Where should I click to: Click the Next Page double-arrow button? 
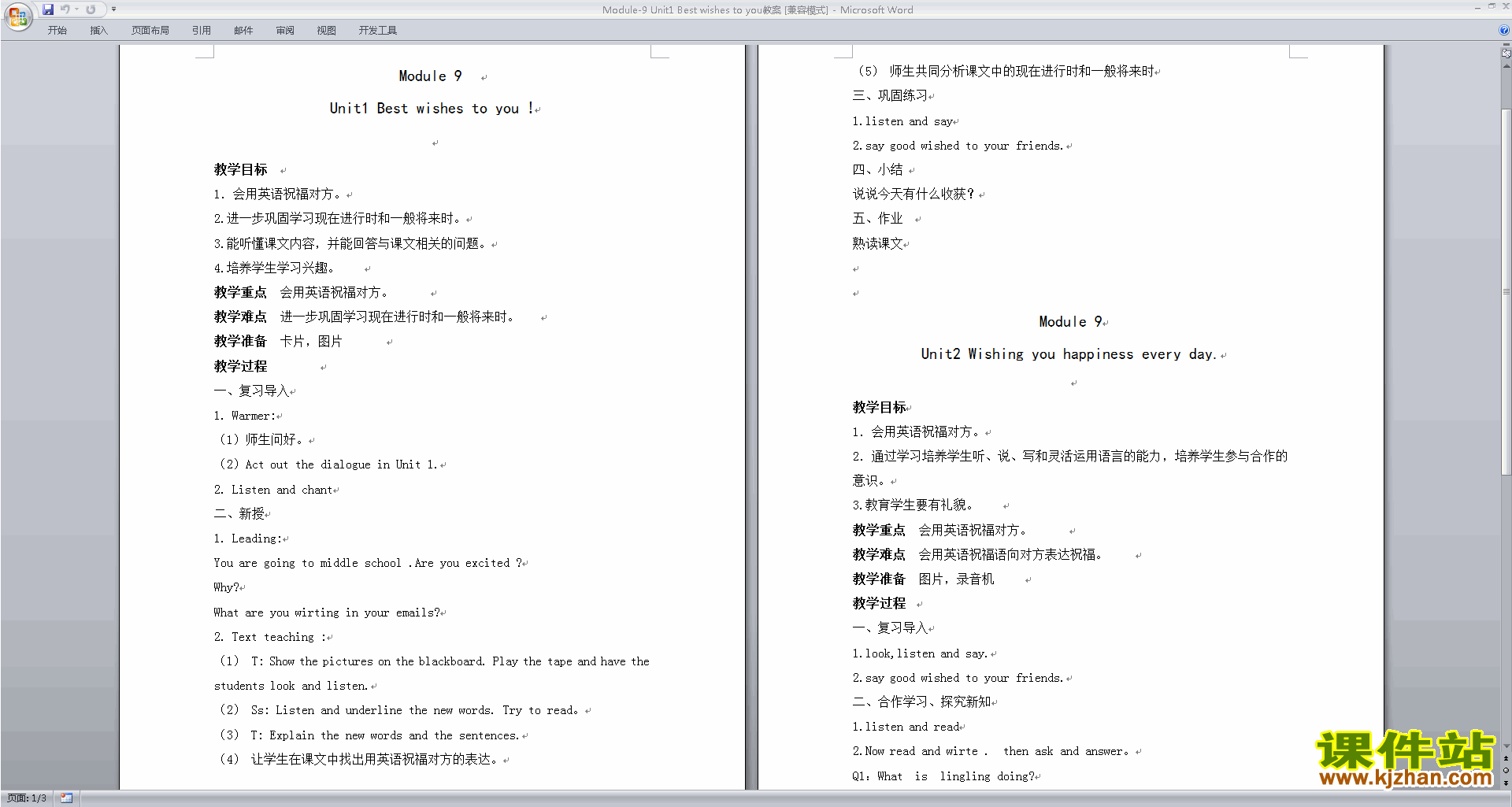[x=1506, y=783]
